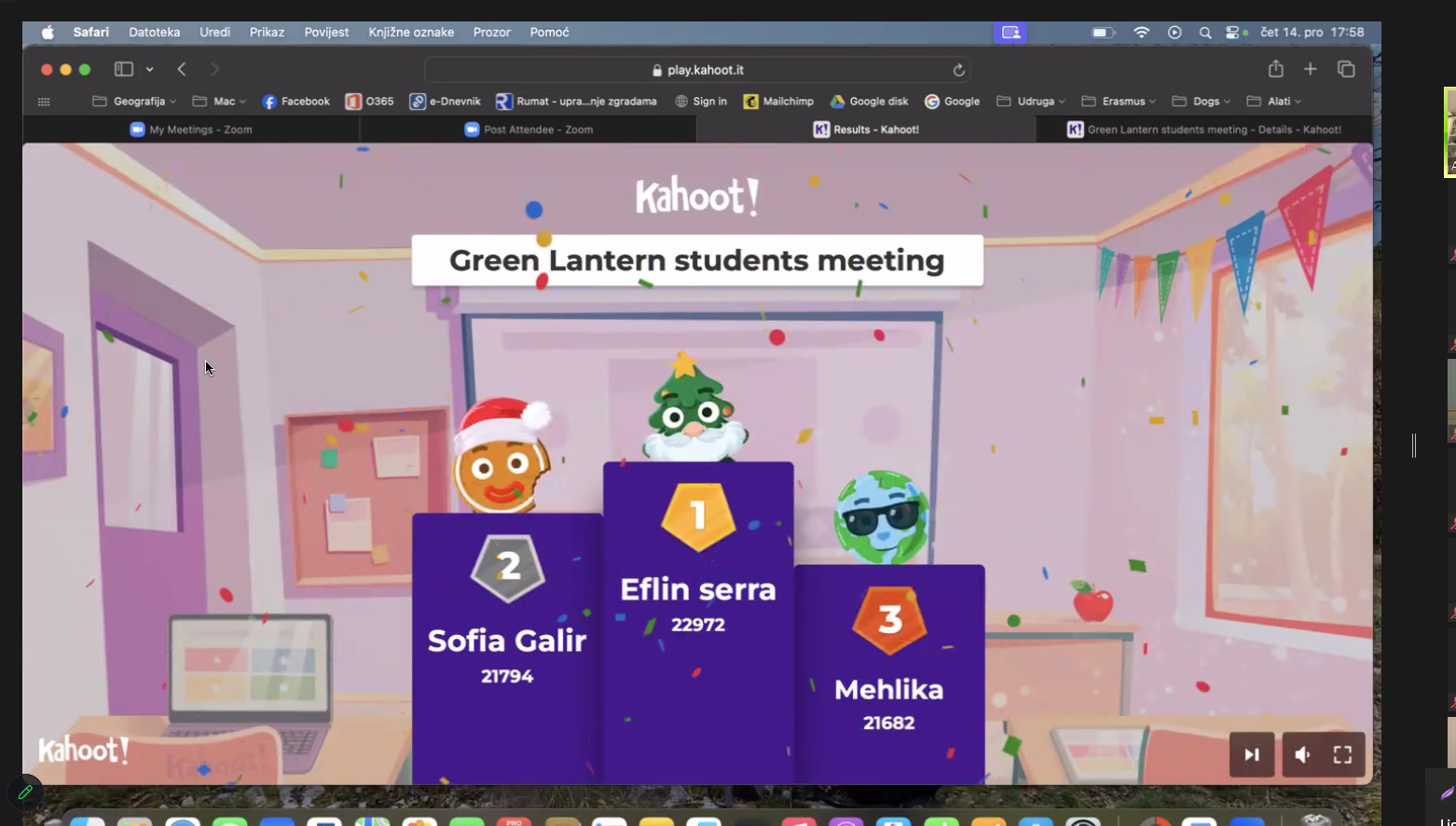Open the Wi-Fi menu

click(x=1142, y=33)
